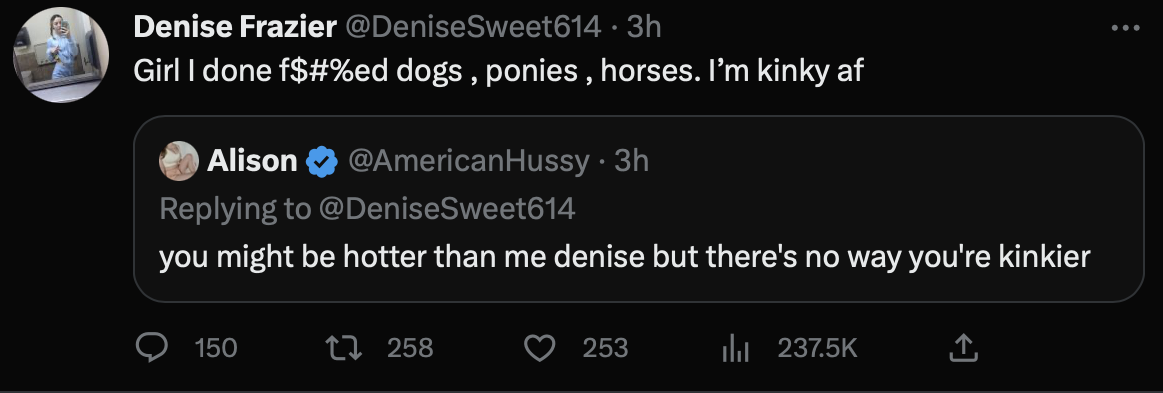Click the 237.5K views count
1163x393 pixels.
[817, 348]
